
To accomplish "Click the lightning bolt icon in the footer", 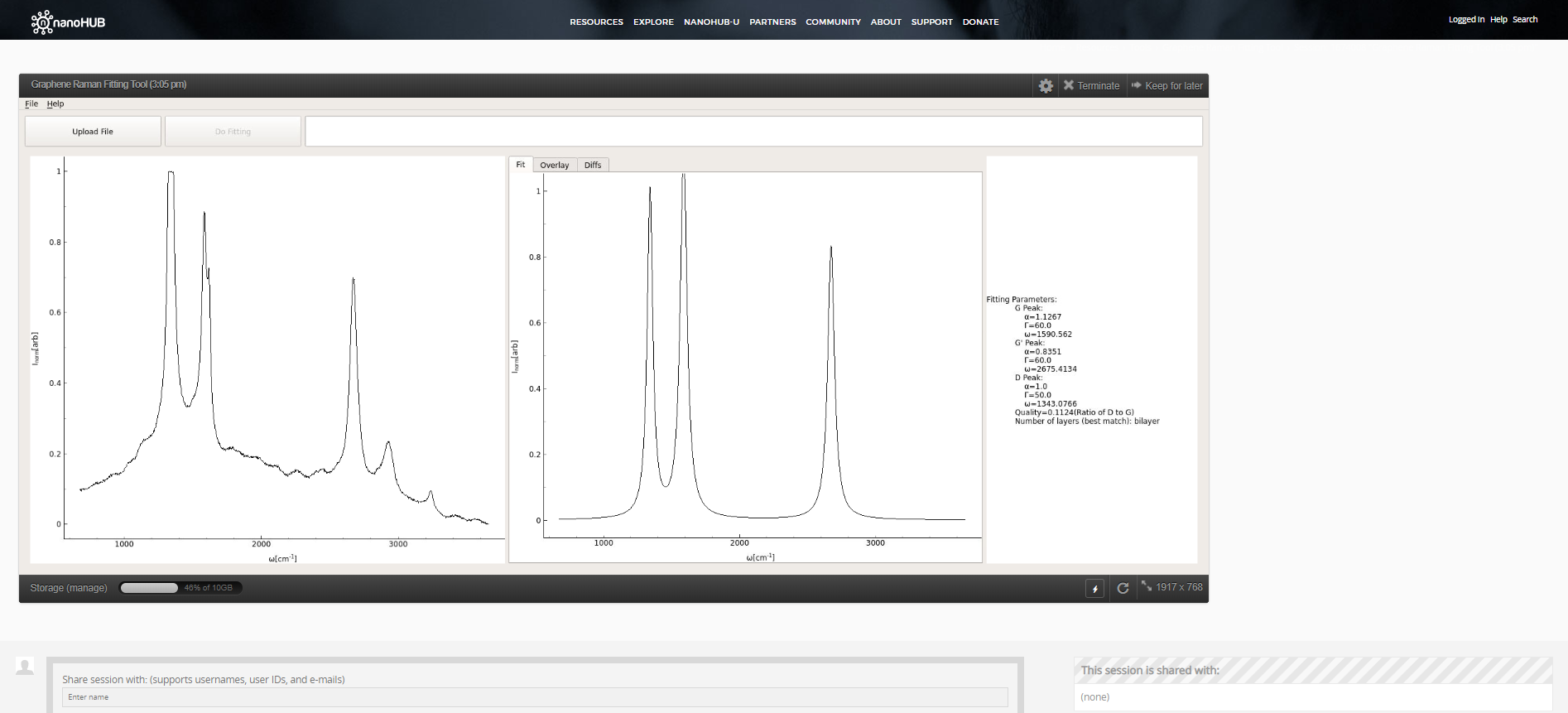I will (x=1094, y=589).
